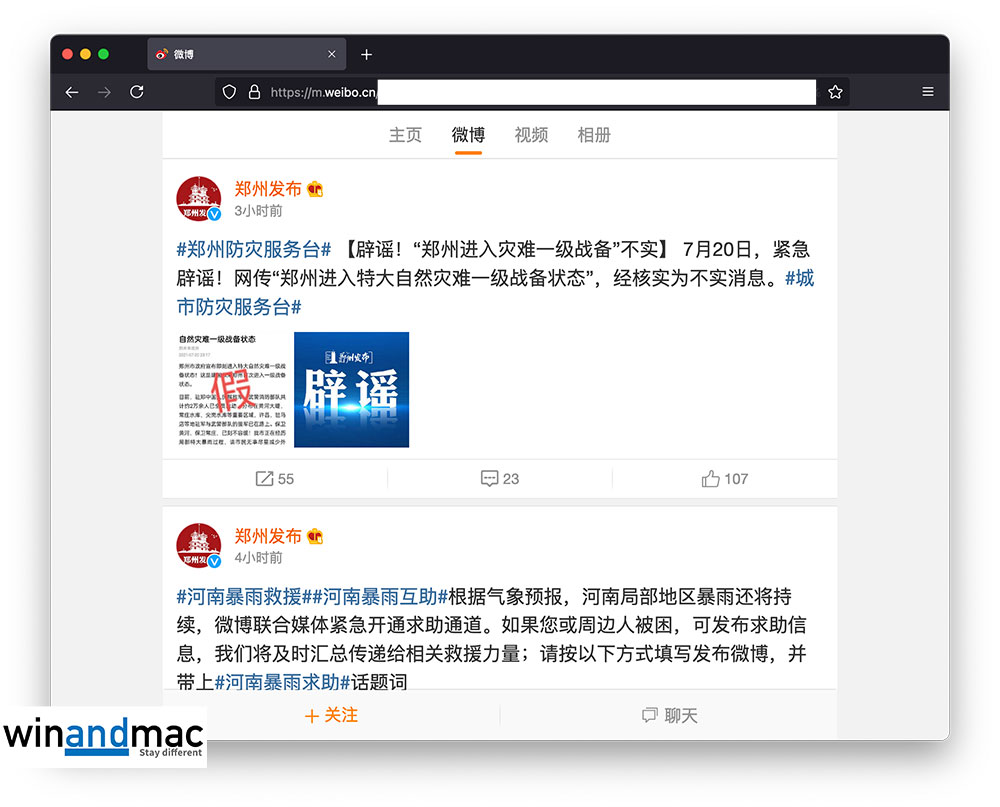Click the padlock site security icon

(x=254, y=92)
